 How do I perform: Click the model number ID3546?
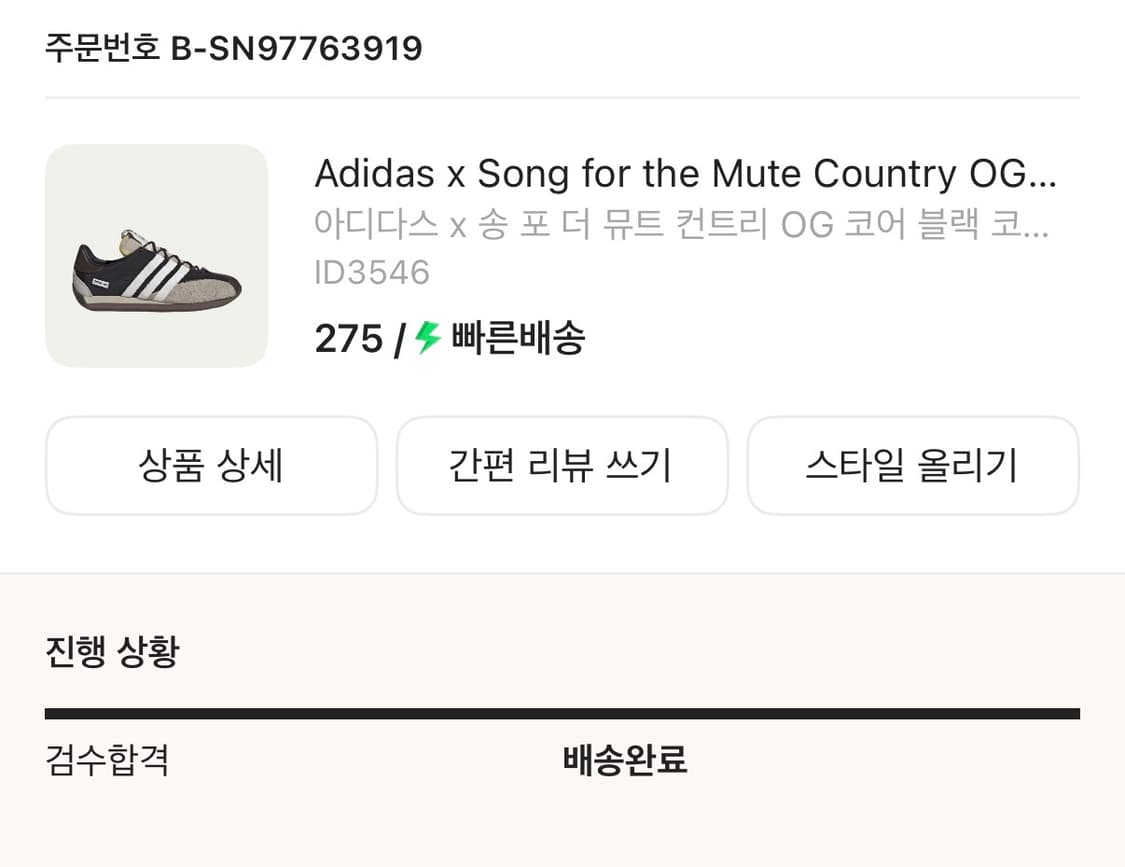(372, 272)
